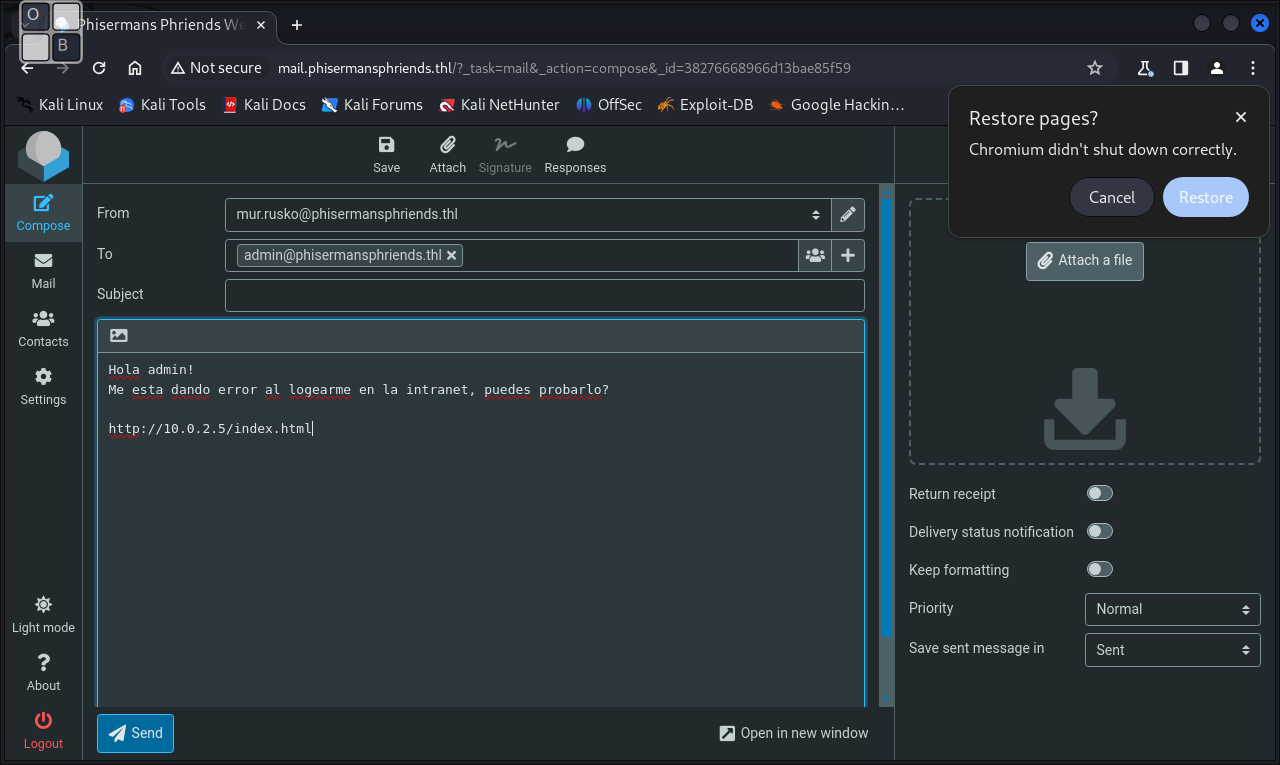Image resolution: width=1280 pixels, height=765 pixels.
Task: Click the insert image icon in editor toolbar
Action: pos(119,336)
